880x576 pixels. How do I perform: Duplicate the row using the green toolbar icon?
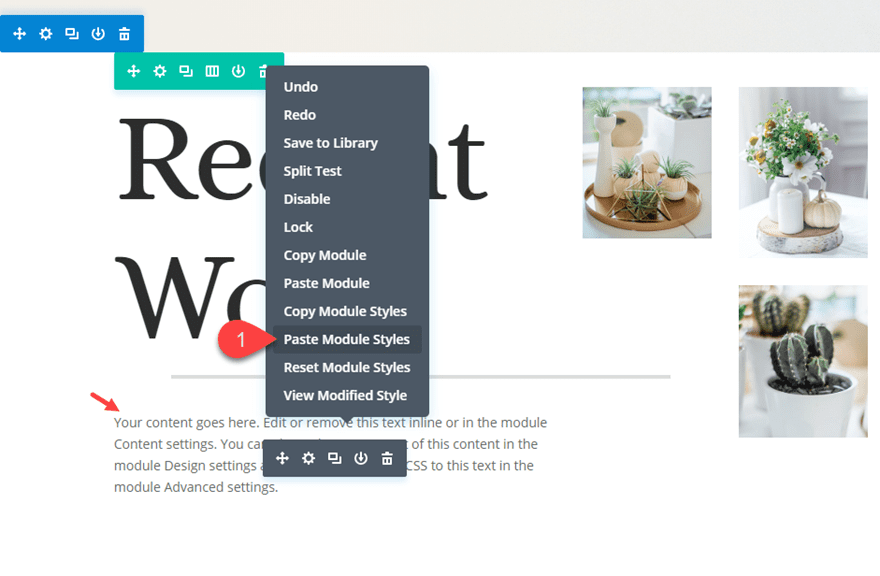tap(186, 71)
